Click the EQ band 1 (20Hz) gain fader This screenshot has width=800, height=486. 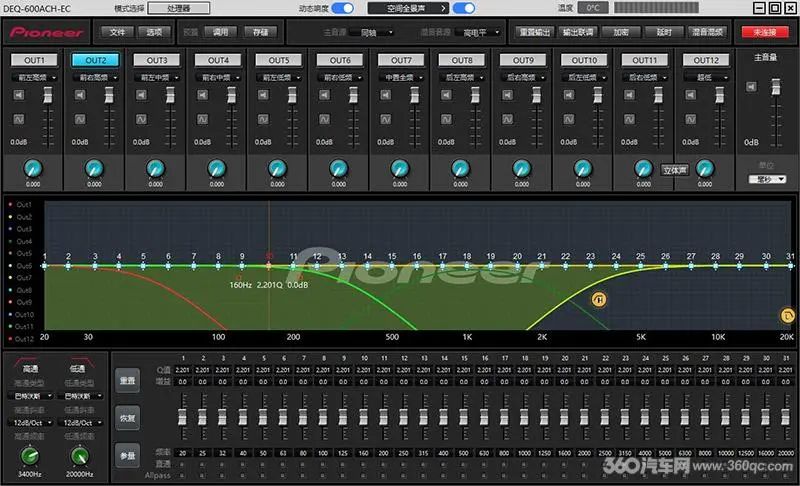pyautogui.click(x=182, y=417)
